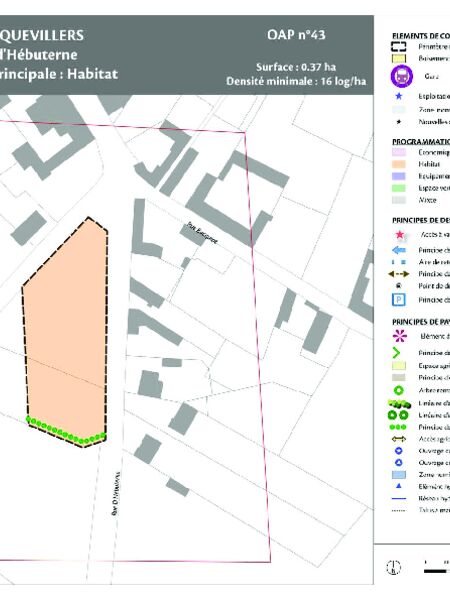Click the purple train station (Gare) icon
450x600 pixels.
tap(401, 76)
